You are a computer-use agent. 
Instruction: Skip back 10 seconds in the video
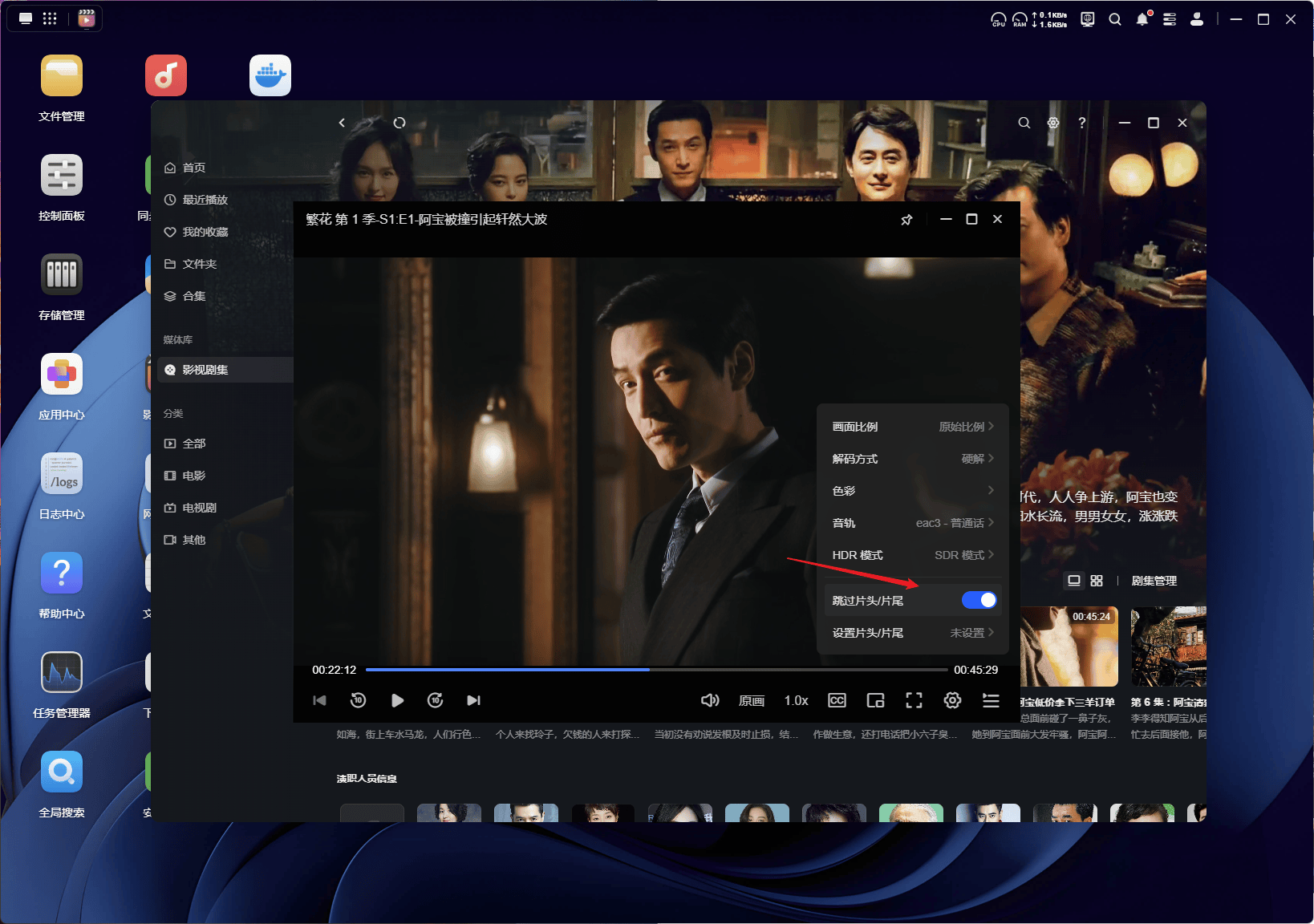pos(358,699)
